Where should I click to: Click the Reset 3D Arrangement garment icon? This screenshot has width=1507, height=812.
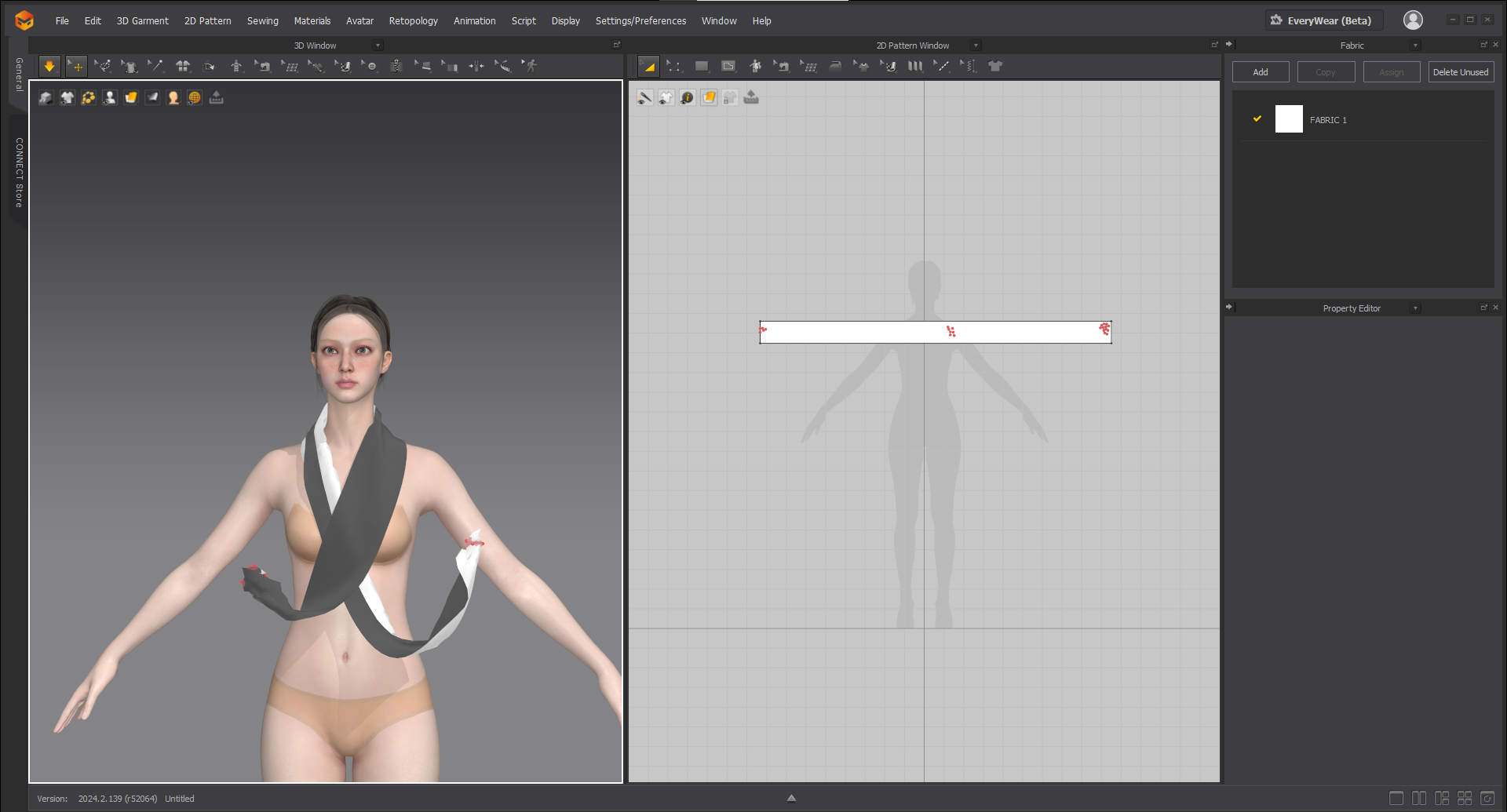tap(183, 67)
